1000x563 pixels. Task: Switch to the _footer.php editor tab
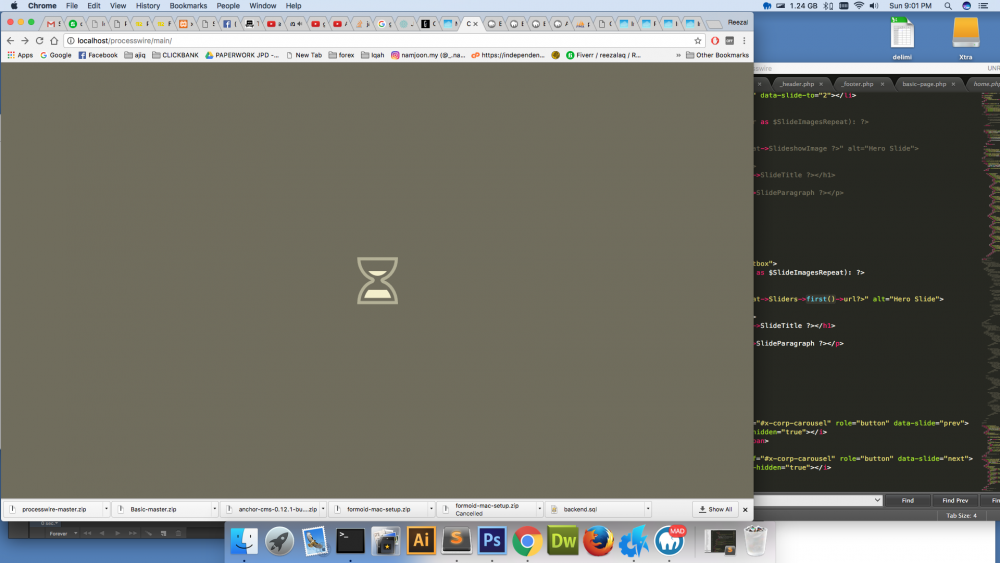(857, 84)
